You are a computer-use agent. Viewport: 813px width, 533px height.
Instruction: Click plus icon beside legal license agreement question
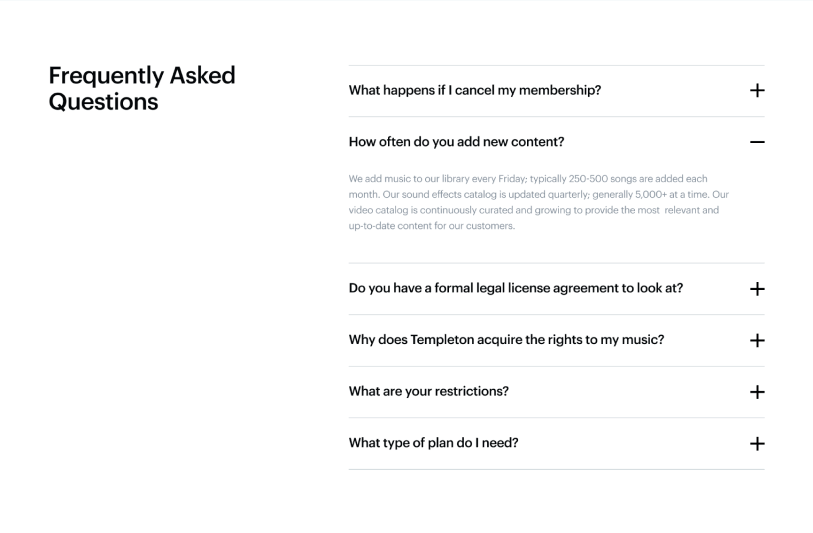757,289
